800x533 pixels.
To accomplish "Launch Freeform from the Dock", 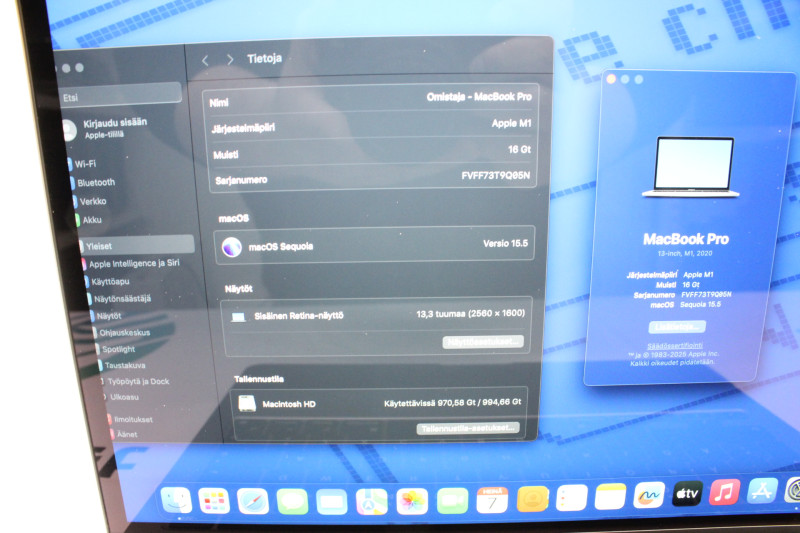I will tap(649, 495).
